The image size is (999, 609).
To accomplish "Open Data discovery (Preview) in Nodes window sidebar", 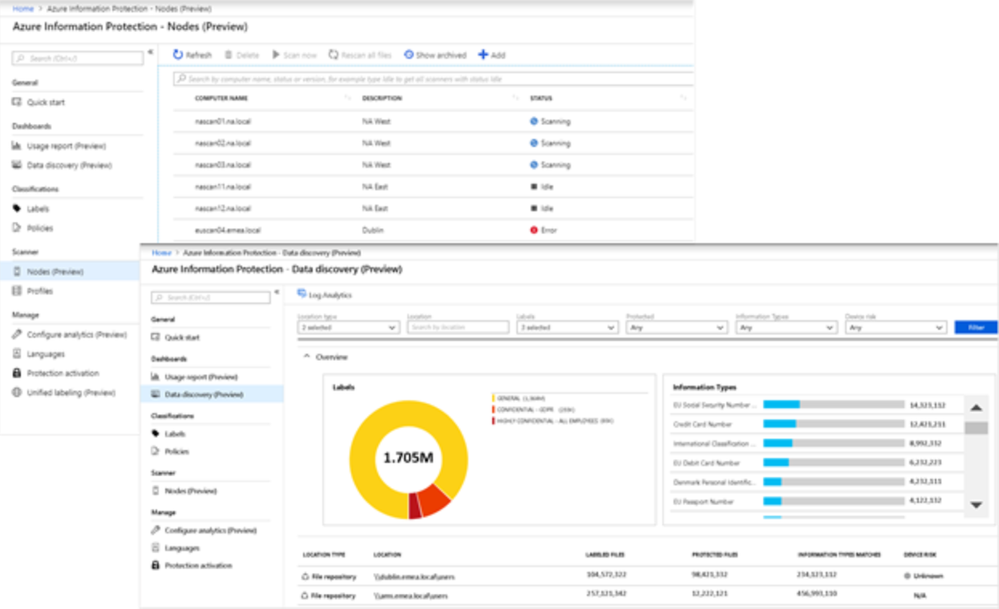I will tap(69, 165).
